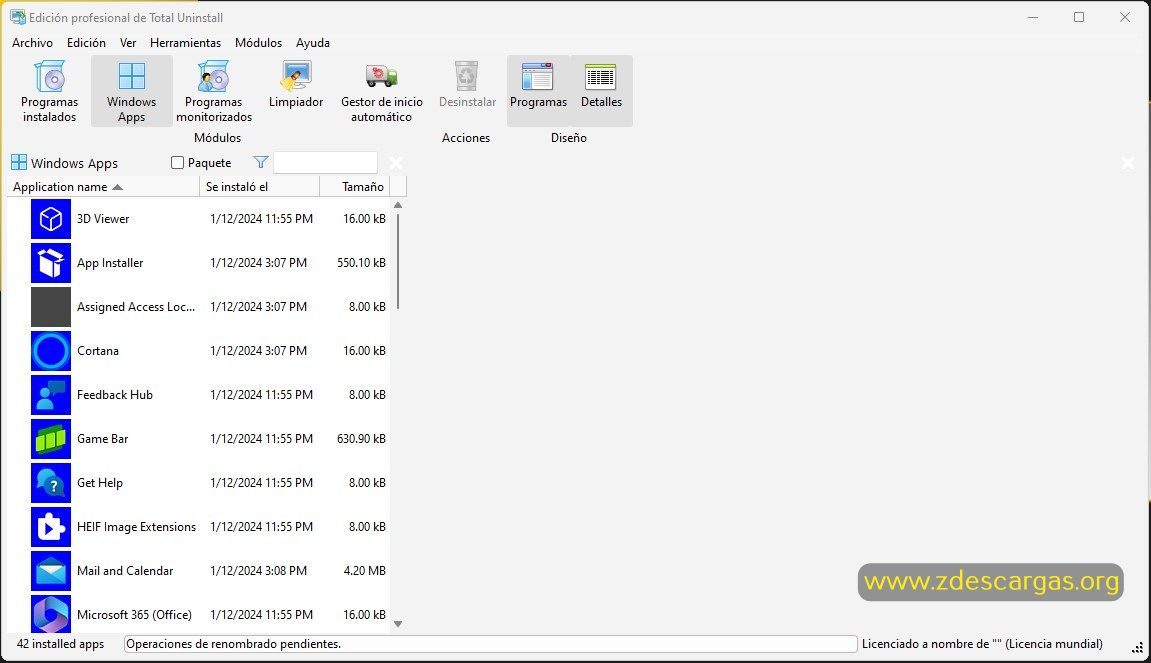Sort by Se instaló el column
This screenshot has height=663, width=1151.
260,186
